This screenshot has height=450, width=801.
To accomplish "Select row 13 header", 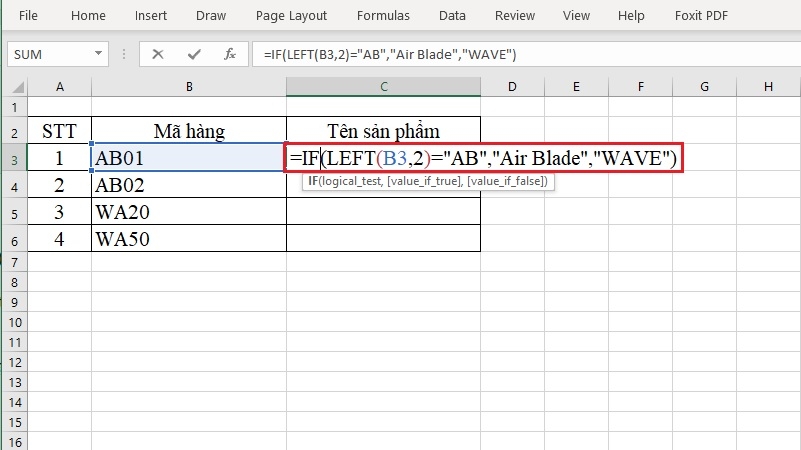I will (x=15, y=382).
